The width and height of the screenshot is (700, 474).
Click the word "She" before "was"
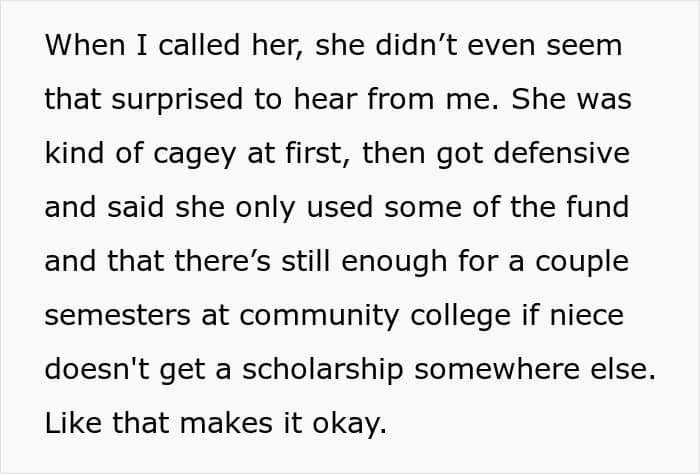pos(538,99)
